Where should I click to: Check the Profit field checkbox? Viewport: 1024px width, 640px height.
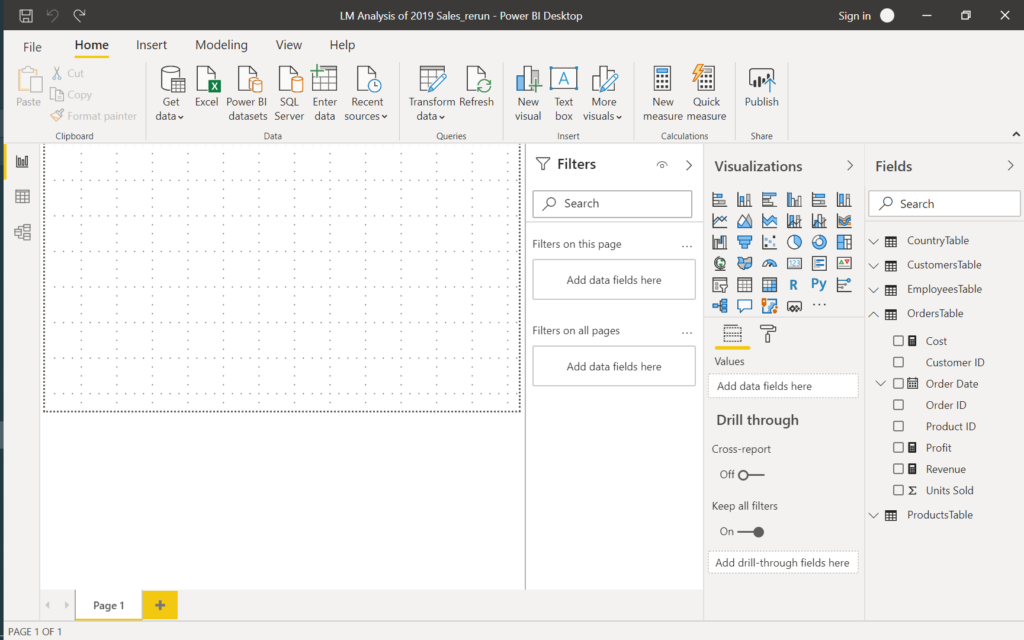pyautogui.click(x=898, y=448)
